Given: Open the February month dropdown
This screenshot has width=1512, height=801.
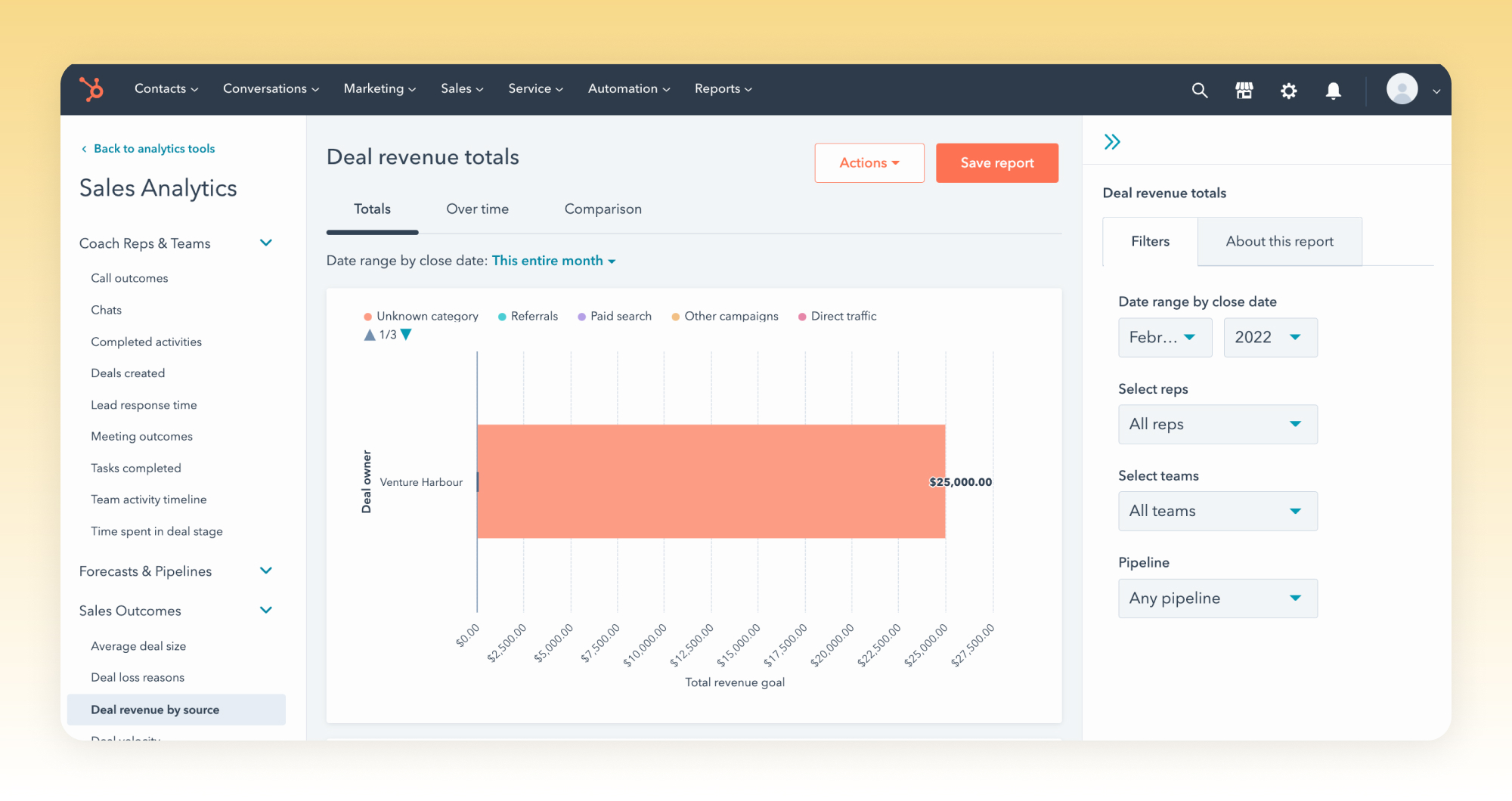Looking at the screenshot, I should coord(1165,337).
